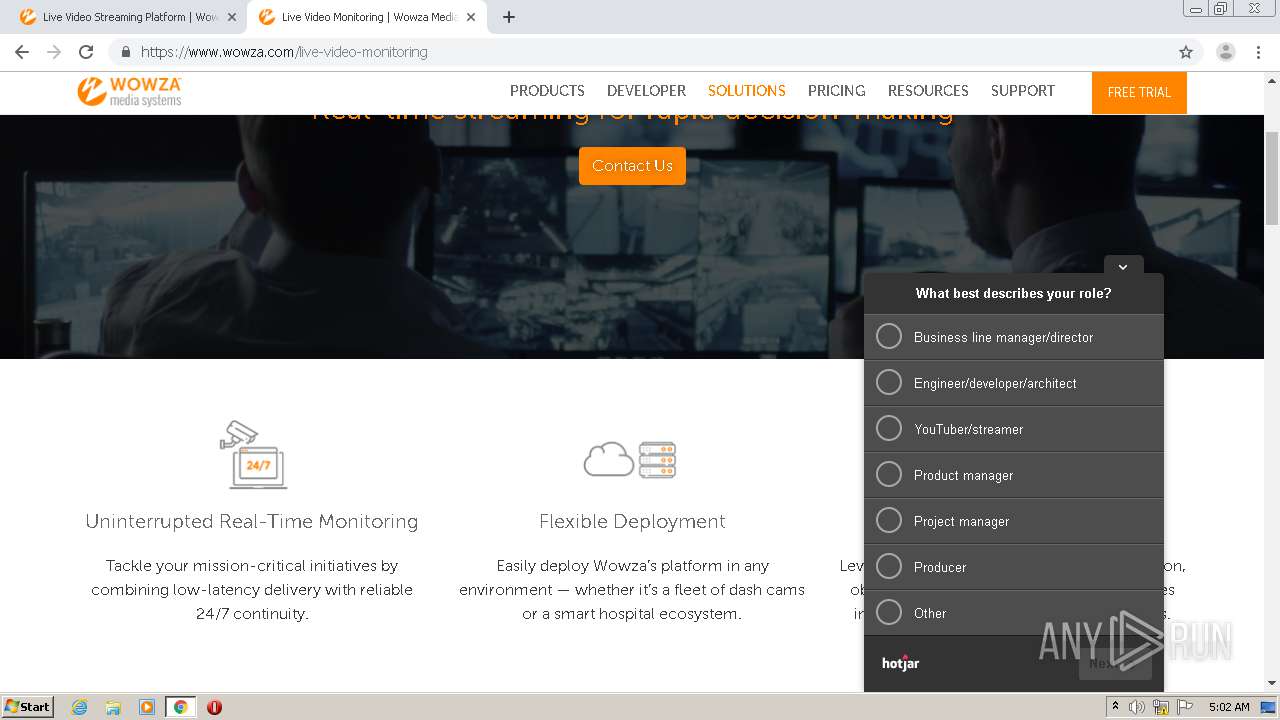This screenshot has height=720, width=1280.
Task: Open the RESOURCES navigation menu
Action: pyautogui.click(x=928, y=90)
